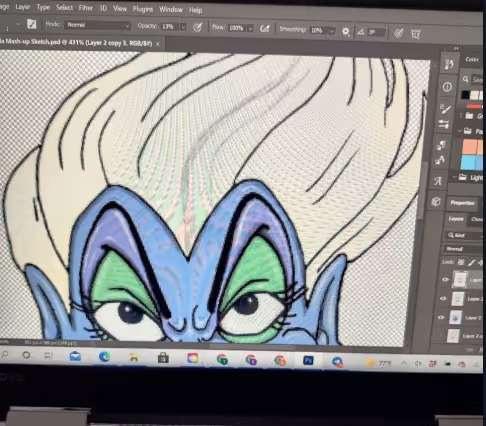Open the Glyphs panel icon in the dock
The image size is (486, 426).
coord(438,181)
